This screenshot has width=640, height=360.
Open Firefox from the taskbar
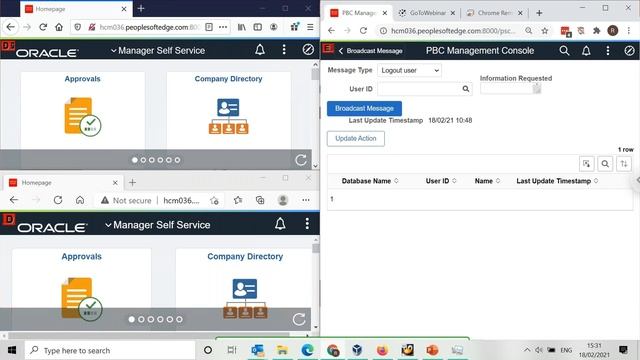(x=382, y=350)
